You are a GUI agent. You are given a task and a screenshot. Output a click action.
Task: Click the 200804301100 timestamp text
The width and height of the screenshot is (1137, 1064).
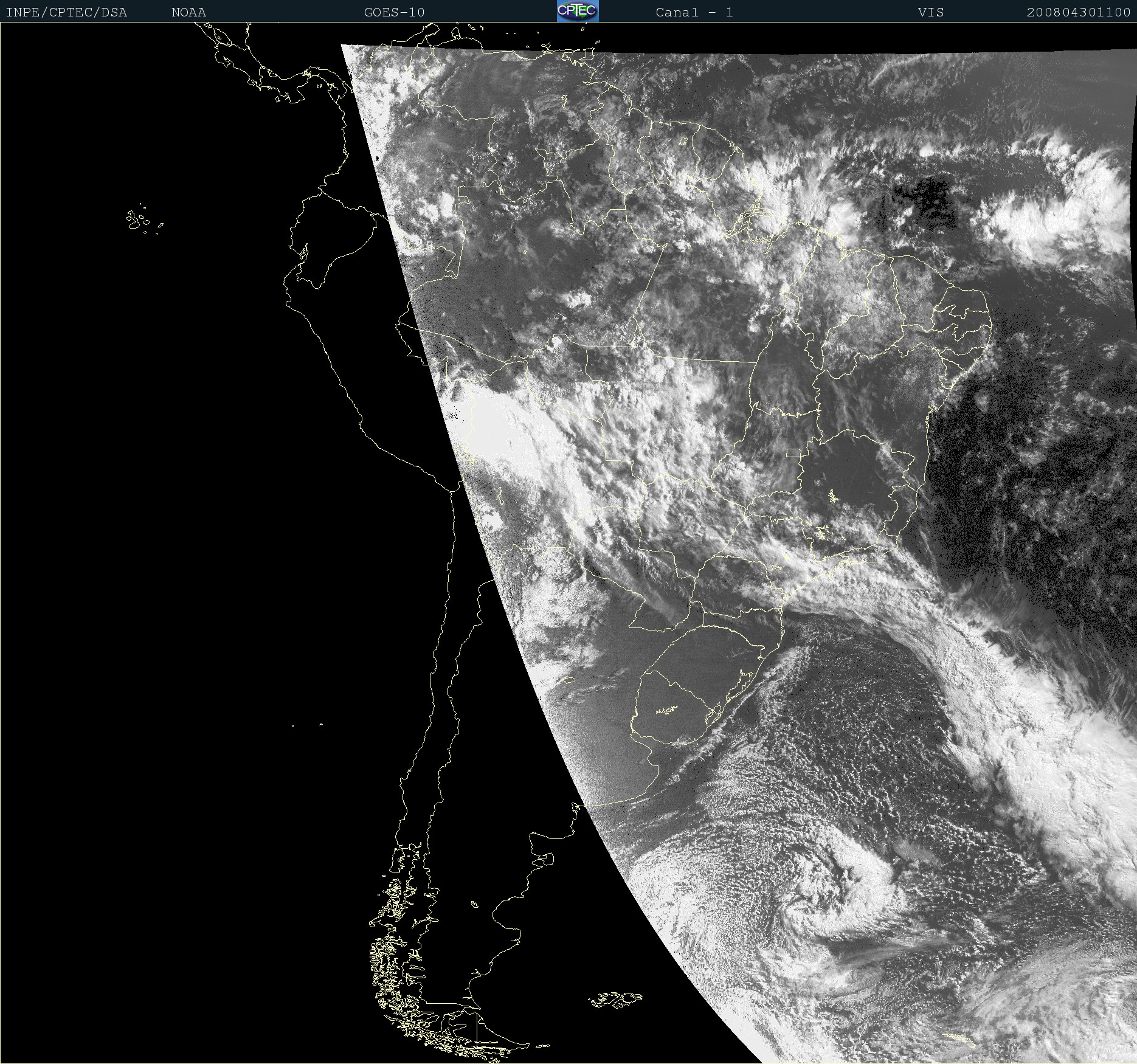(x=1079, y=12)
